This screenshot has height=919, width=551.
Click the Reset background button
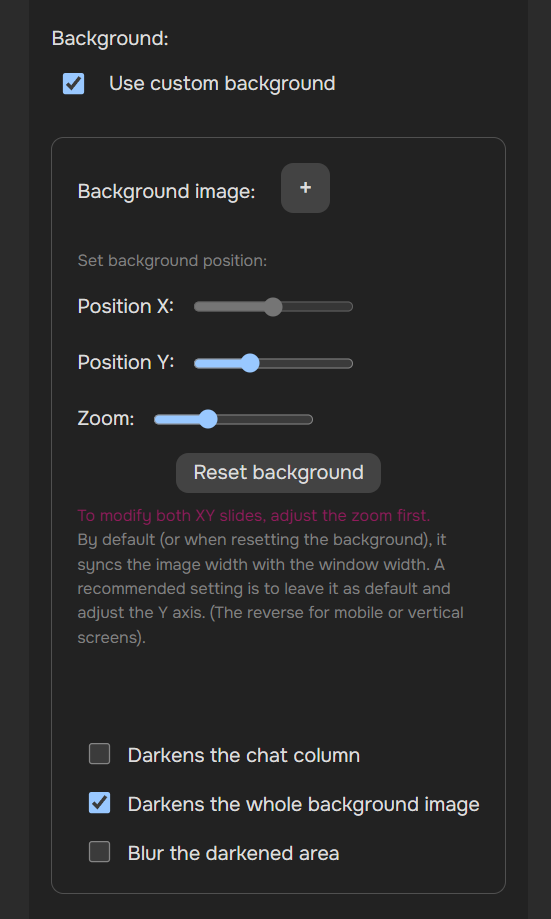(278, 472)
